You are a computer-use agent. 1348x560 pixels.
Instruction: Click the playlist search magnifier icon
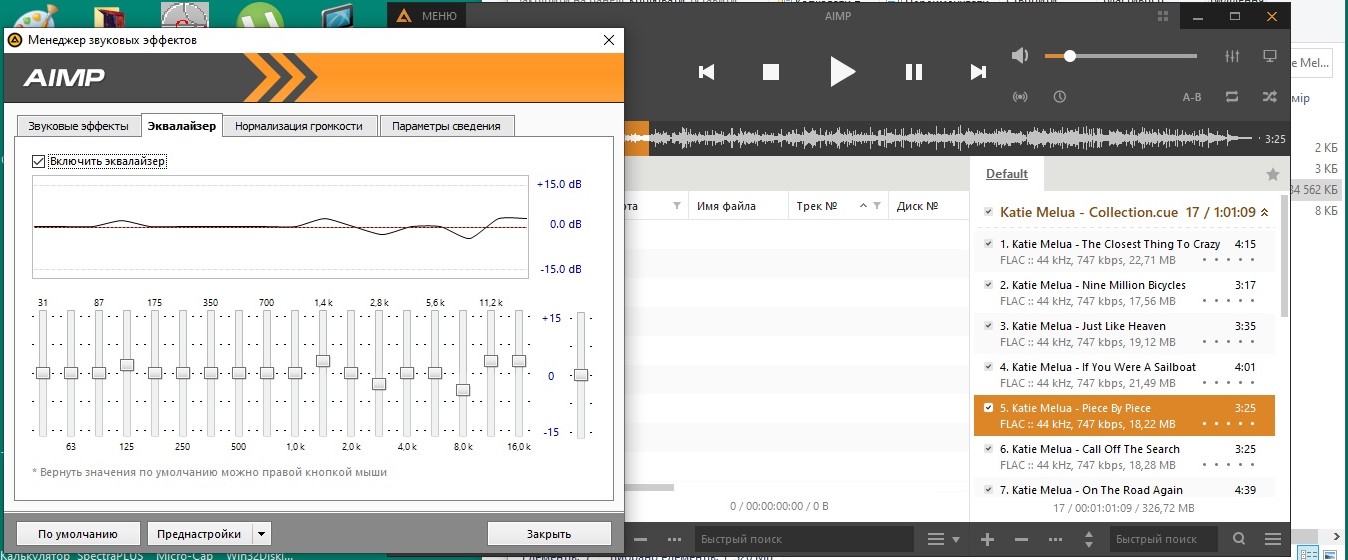pyautogui.click(x=1239, y=539)
